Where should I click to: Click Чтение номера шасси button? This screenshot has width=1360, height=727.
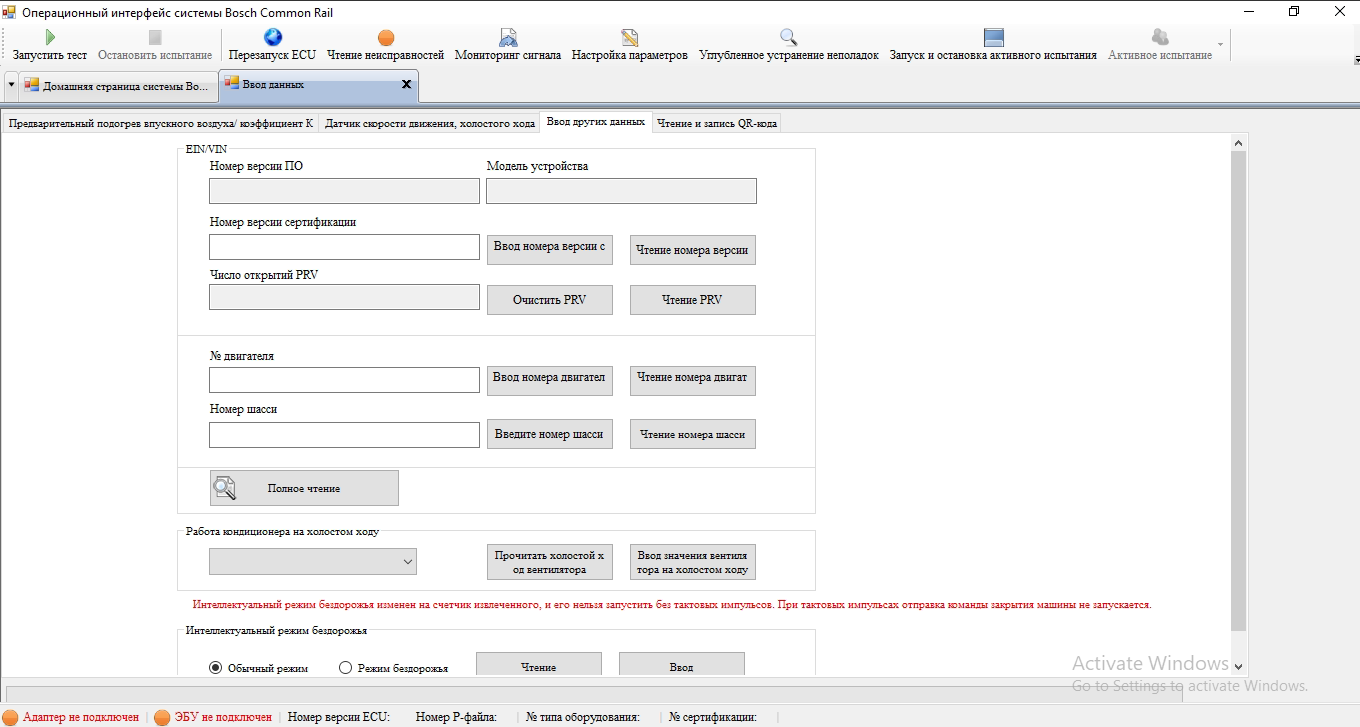tap(692, 434)
